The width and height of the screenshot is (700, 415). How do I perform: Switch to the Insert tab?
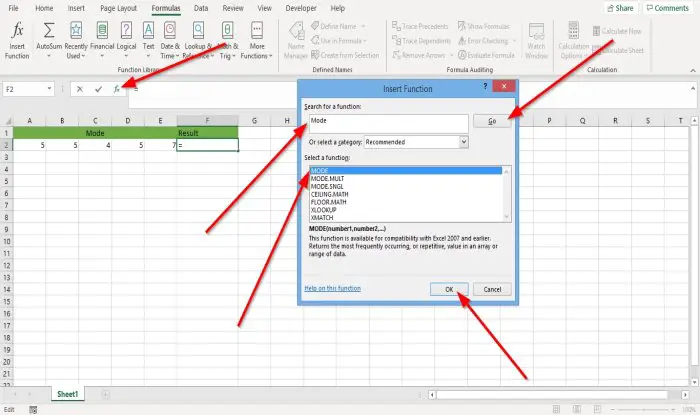coord(76,8)
